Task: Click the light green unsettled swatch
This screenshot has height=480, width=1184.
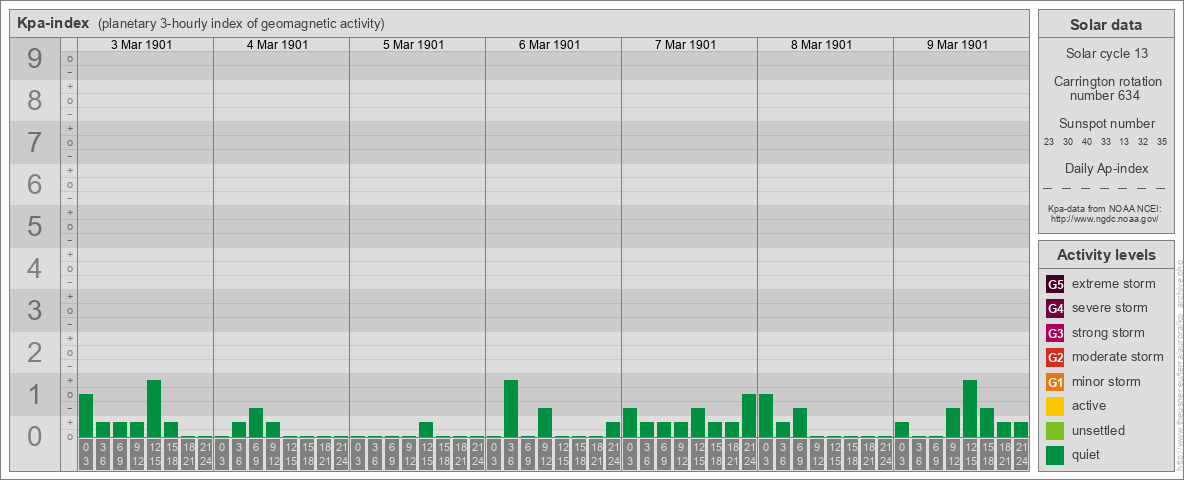Action: tap(1055, 431)
